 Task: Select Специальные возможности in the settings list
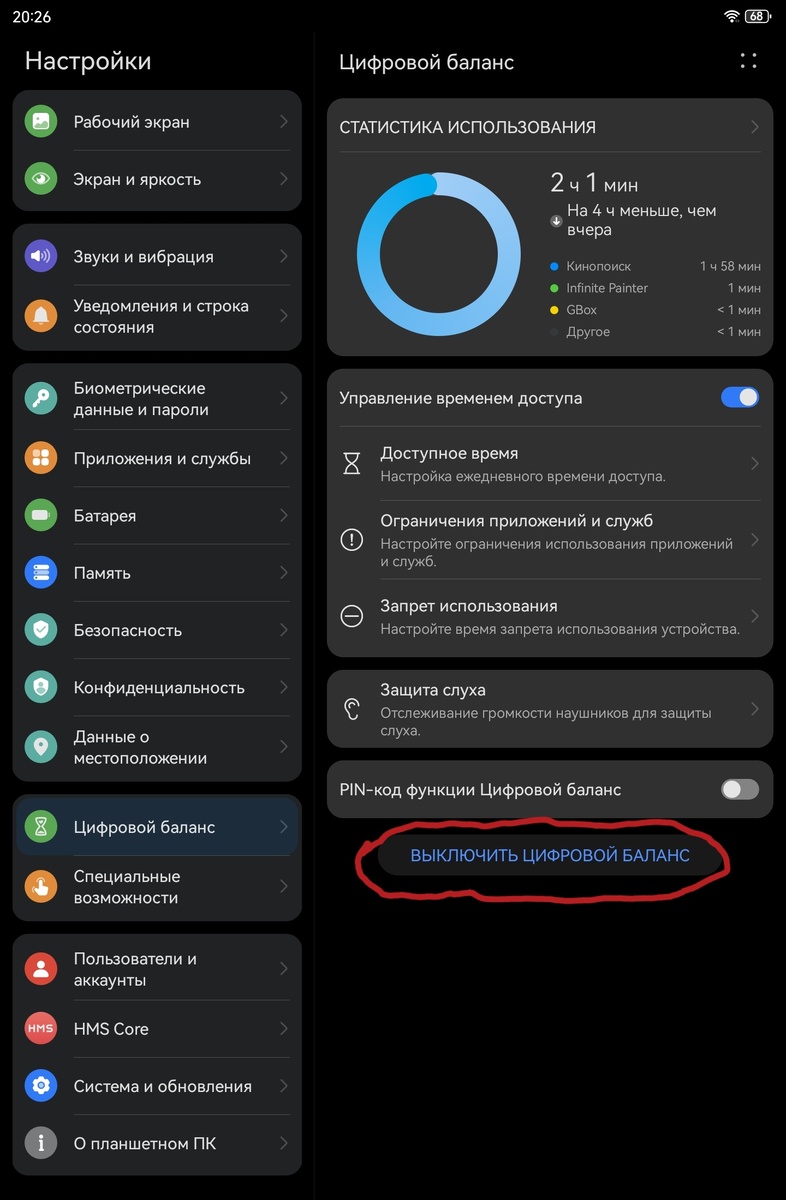pos(157,887)
